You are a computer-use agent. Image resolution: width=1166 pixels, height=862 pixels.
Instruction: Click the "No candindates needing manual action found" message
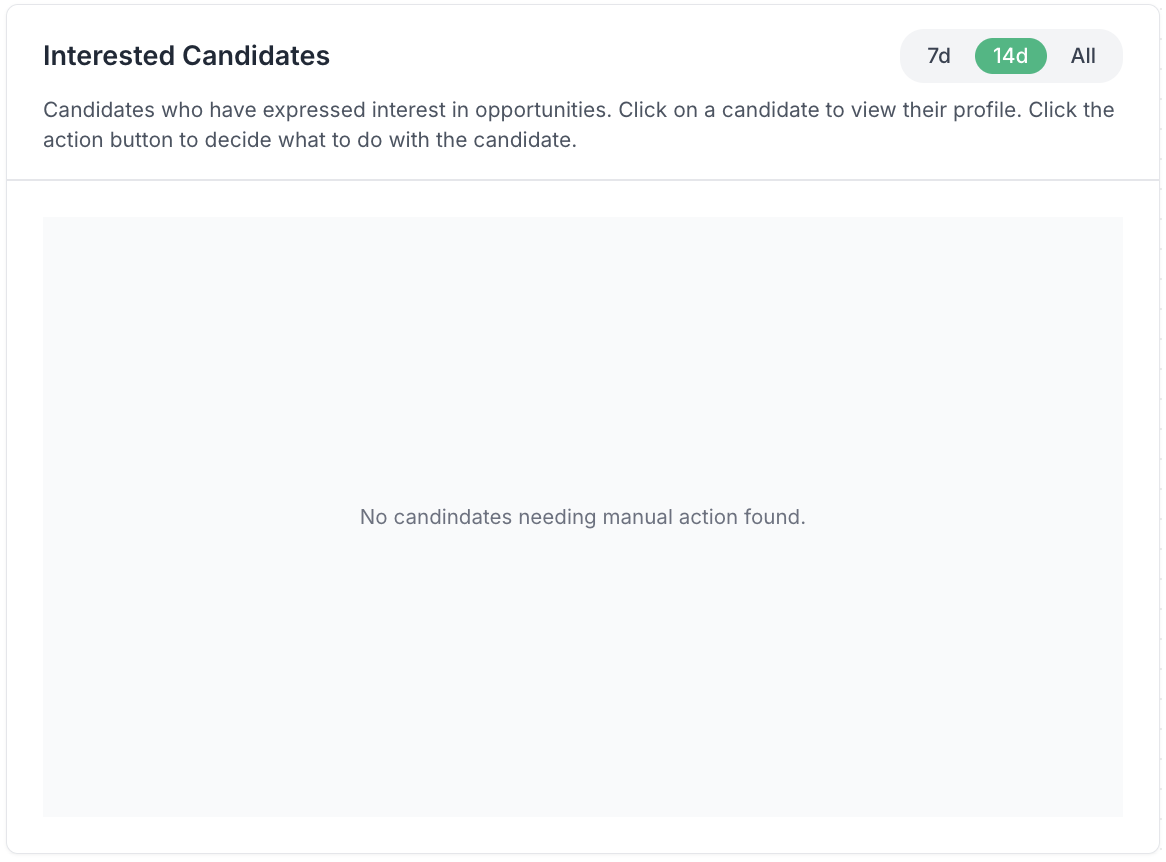[x=582, y=517]
